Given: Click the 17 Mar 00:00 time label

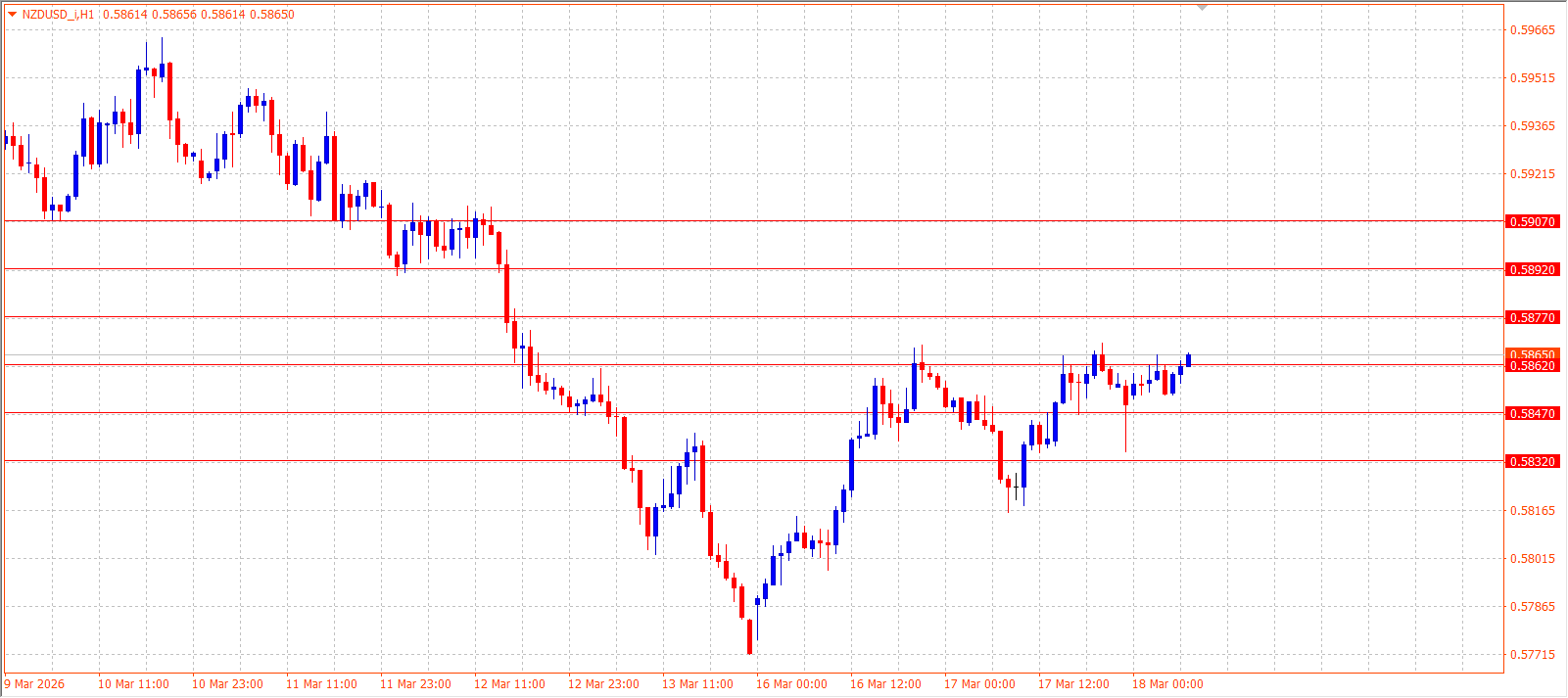Looking at the screenshot, I should point(979,684).
